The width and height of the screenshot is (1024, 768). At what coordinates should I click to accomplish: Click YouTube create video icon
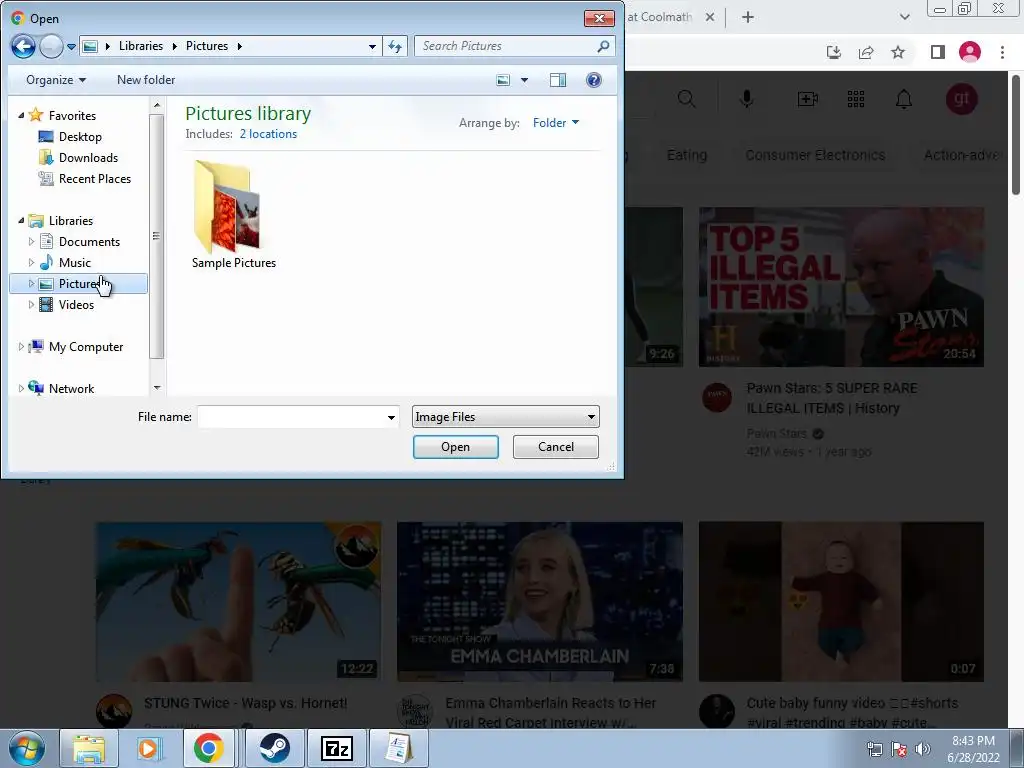(x=808, y=99)
